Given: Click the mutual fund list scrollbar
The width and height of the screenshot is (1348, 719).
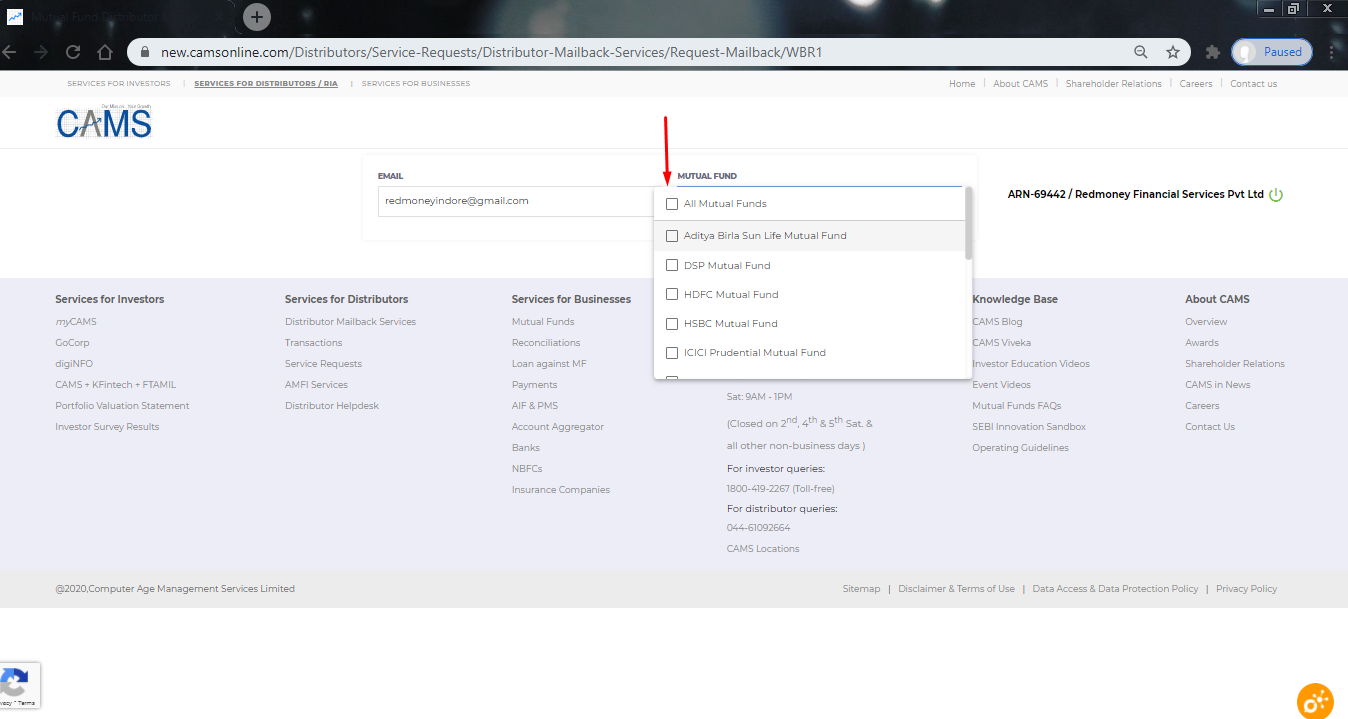Looking at the screenshot, I should coord(968,224).
